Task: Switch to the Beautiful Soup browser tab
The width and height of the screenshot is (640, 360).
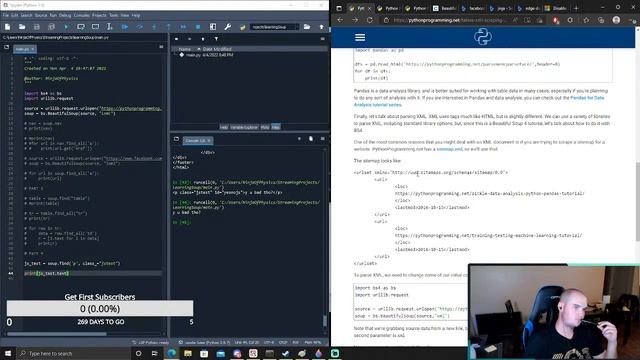Action: [x=444, y=8]
